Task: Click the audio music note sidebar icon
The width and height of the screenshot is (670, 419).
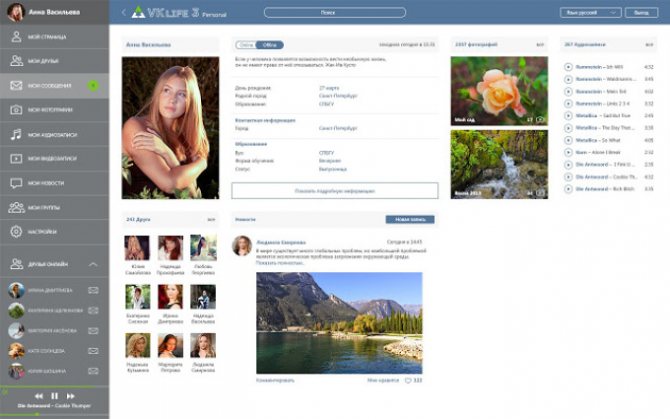Action: click(x=16, y=135)
